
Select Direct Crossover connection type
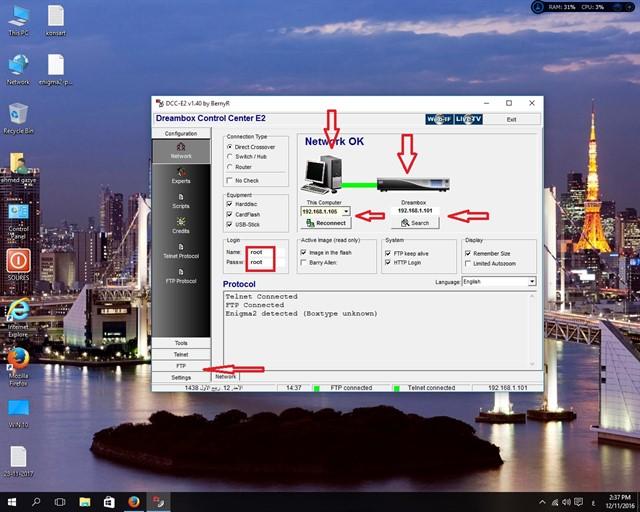pos(230,147)
